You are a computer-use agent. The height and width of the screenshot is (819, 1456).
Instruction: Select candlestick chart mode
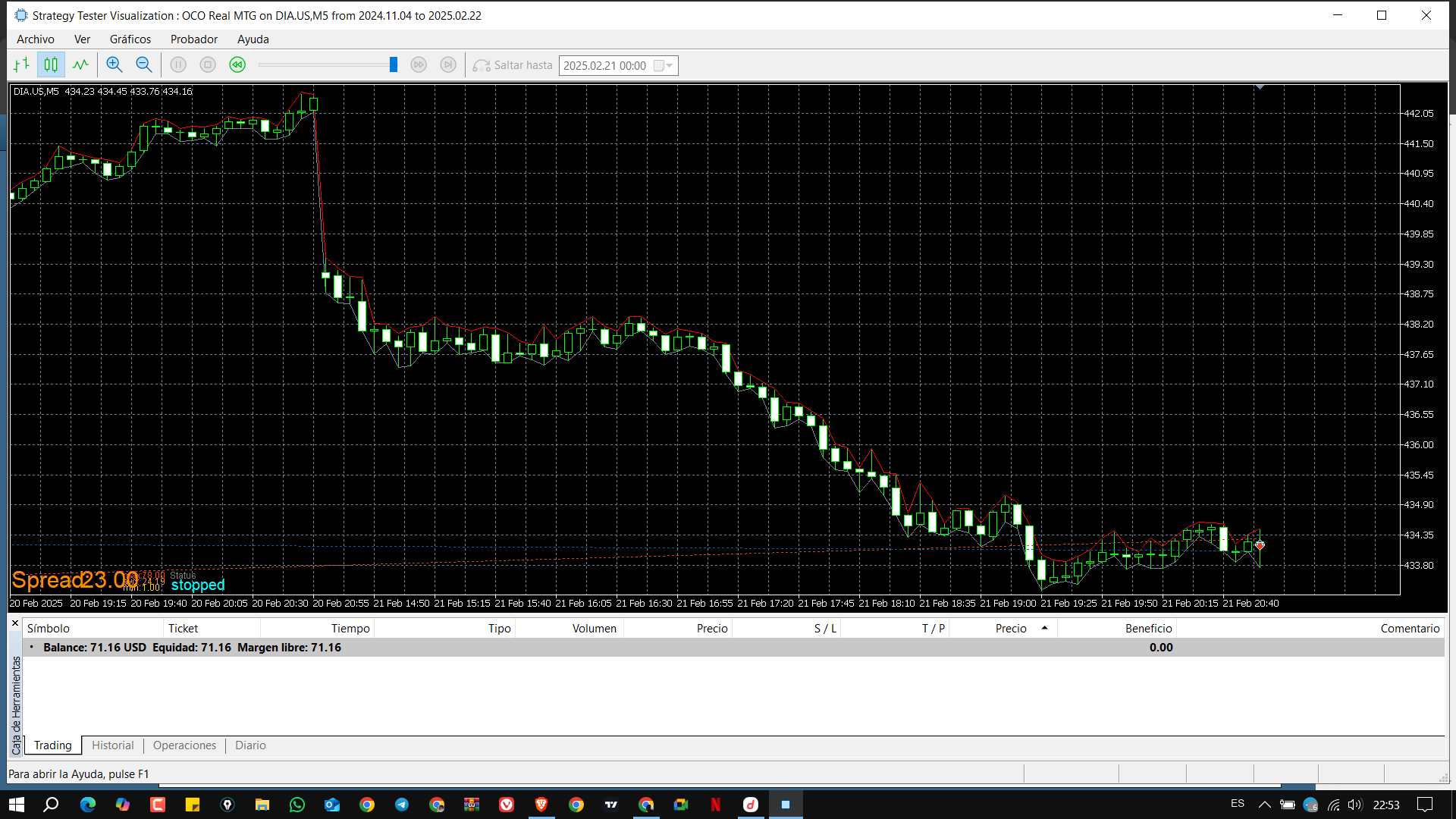pos(51,65)
